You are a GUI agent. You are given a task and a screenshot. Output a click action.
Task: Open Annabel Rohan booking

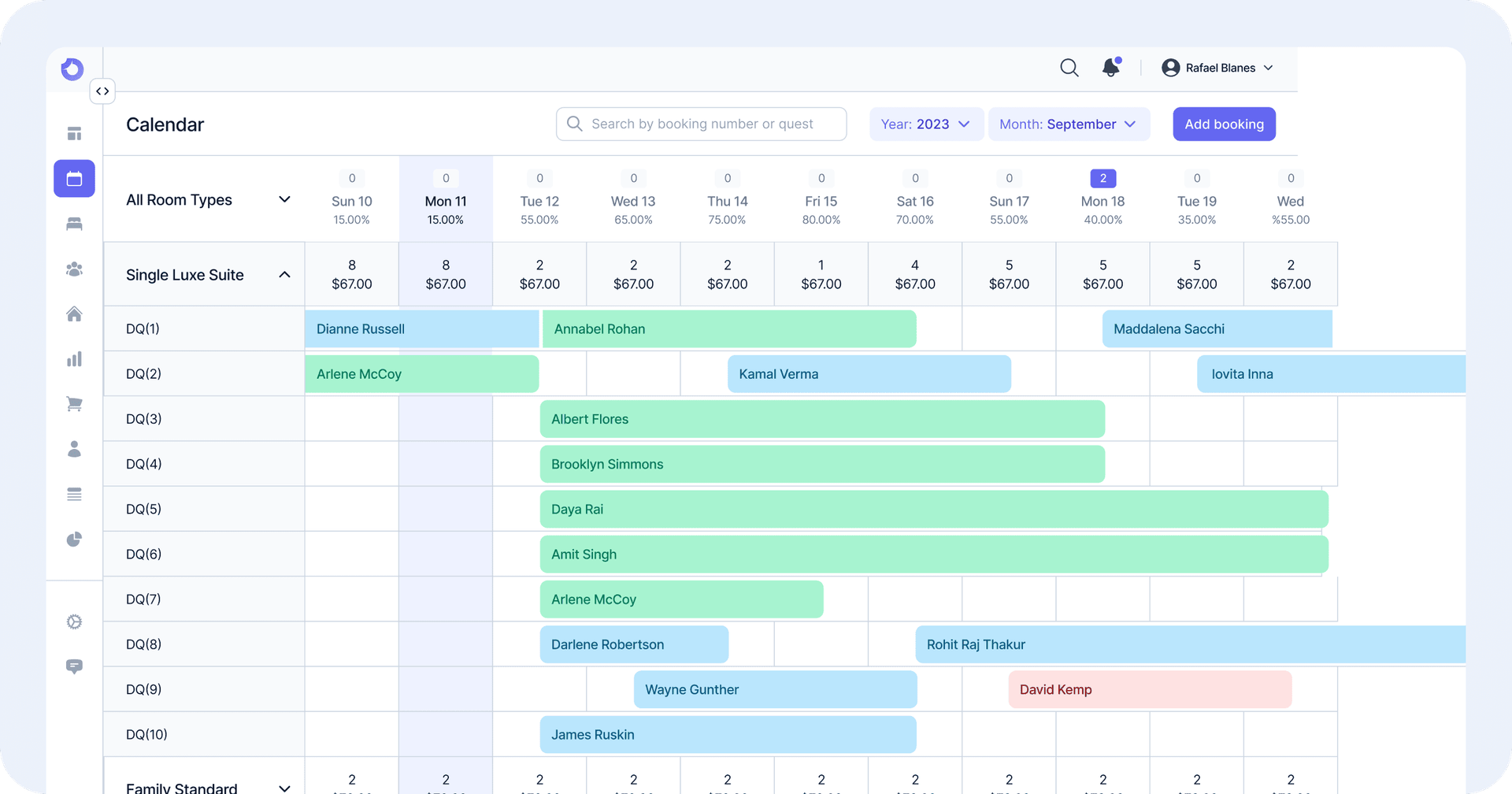tap(729, 329)
